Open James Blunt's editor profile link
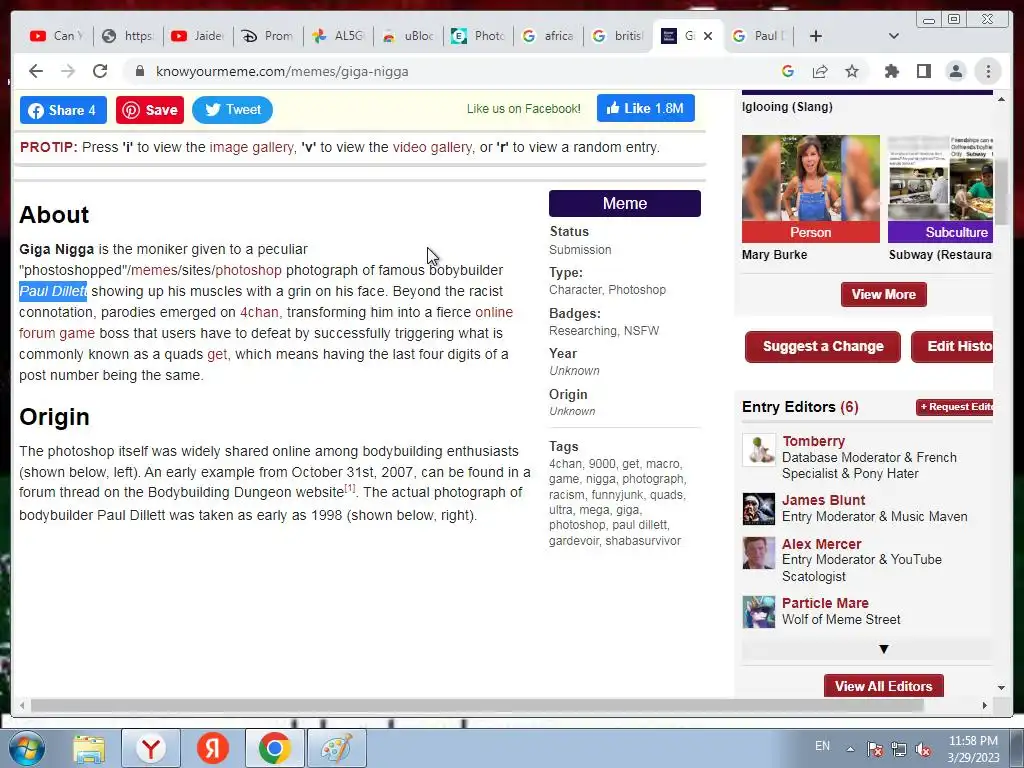Image resolution: width=1024 pixels, height=768 pixels. click(x=824, y=500)
